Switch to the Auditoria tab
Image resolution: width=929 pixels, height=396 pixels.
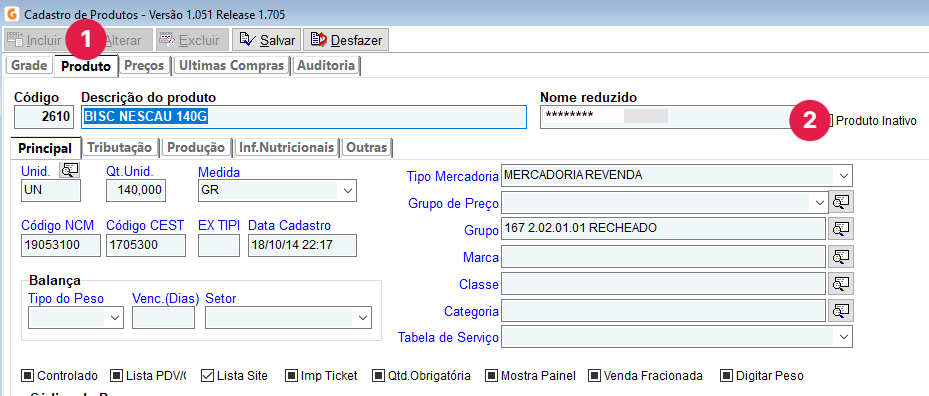pos(326,66)
